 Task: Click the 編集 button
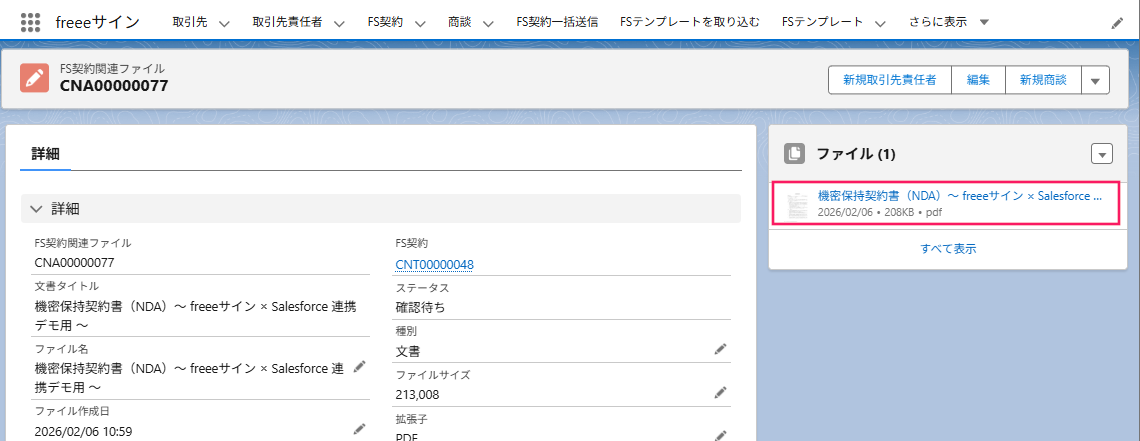coord(979,81)
